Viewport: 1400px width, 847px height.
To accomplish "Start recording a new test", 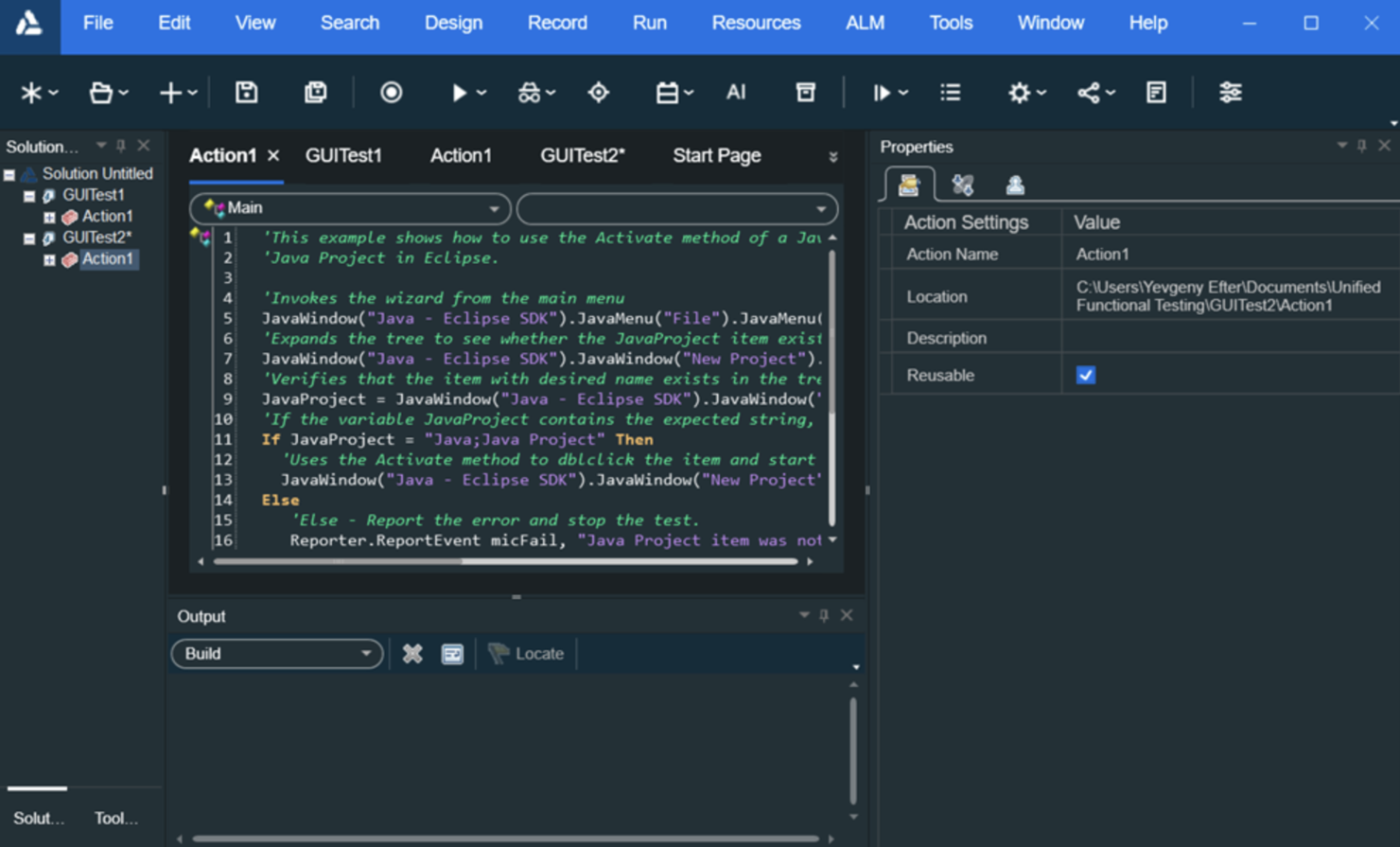I will tap(391, 92).
